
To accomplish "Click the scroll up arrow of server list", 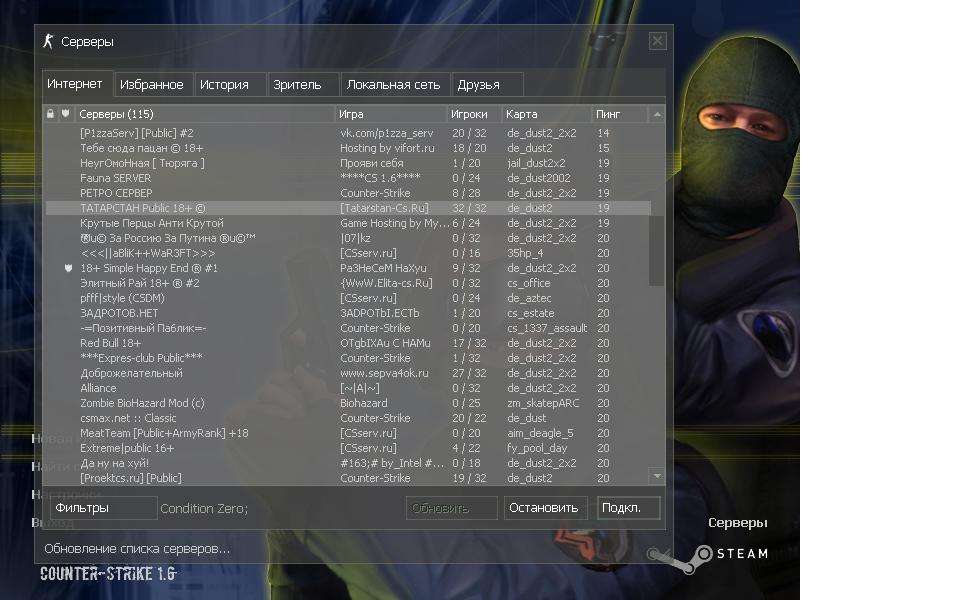I will pos(657,114).
